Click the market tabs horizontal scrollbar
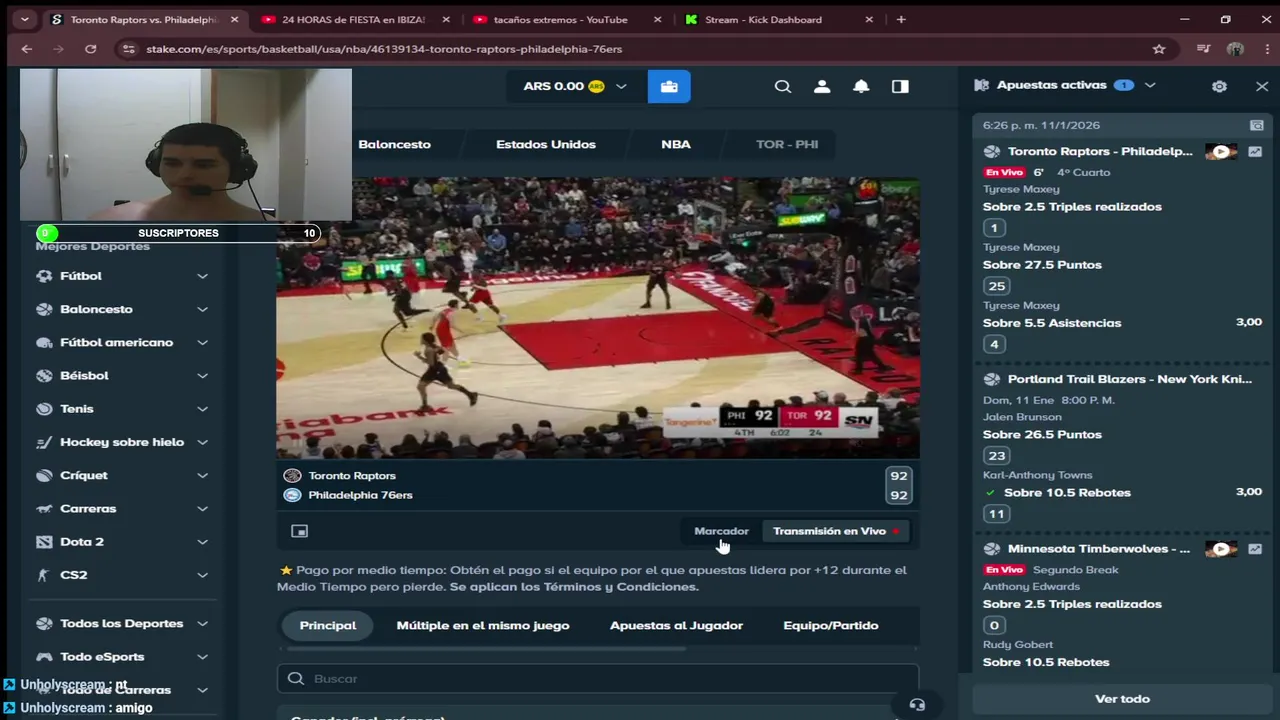This screenshot has width=1280, height=720. pyautogui.click(x=485, y=649)
